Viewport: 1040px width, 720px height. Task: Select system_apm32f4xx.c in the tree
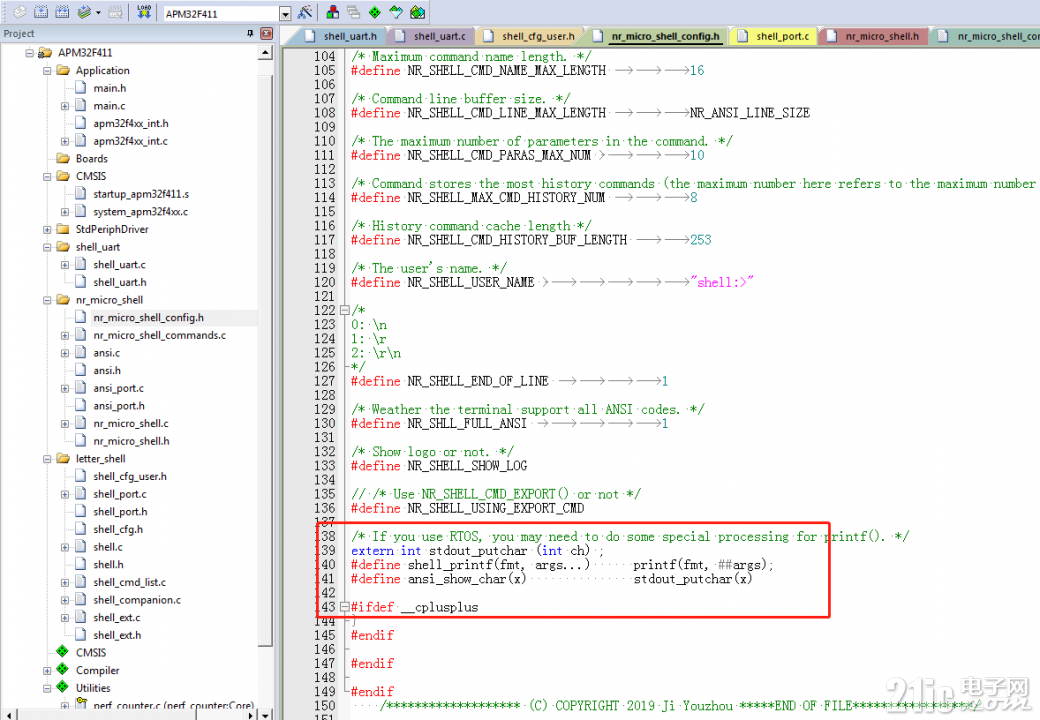click(x=141, y=211)
